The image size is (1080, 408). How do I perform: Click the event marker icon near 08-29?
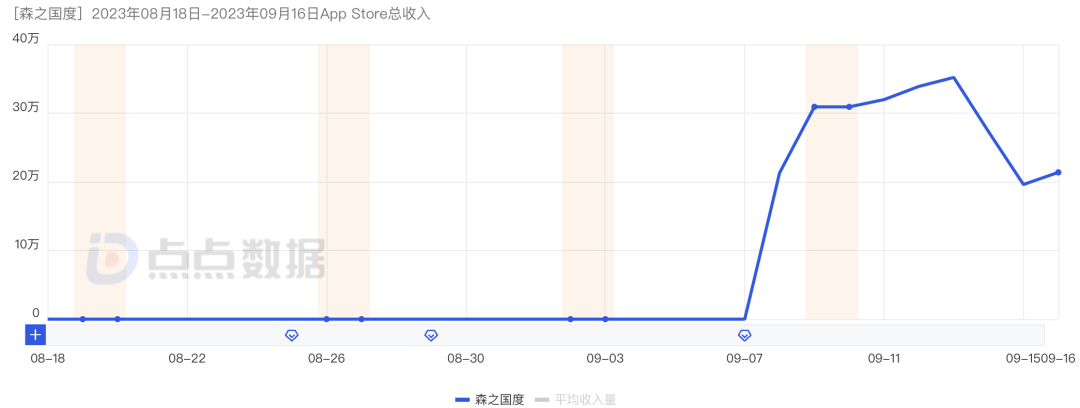click(x=431, y=335)
